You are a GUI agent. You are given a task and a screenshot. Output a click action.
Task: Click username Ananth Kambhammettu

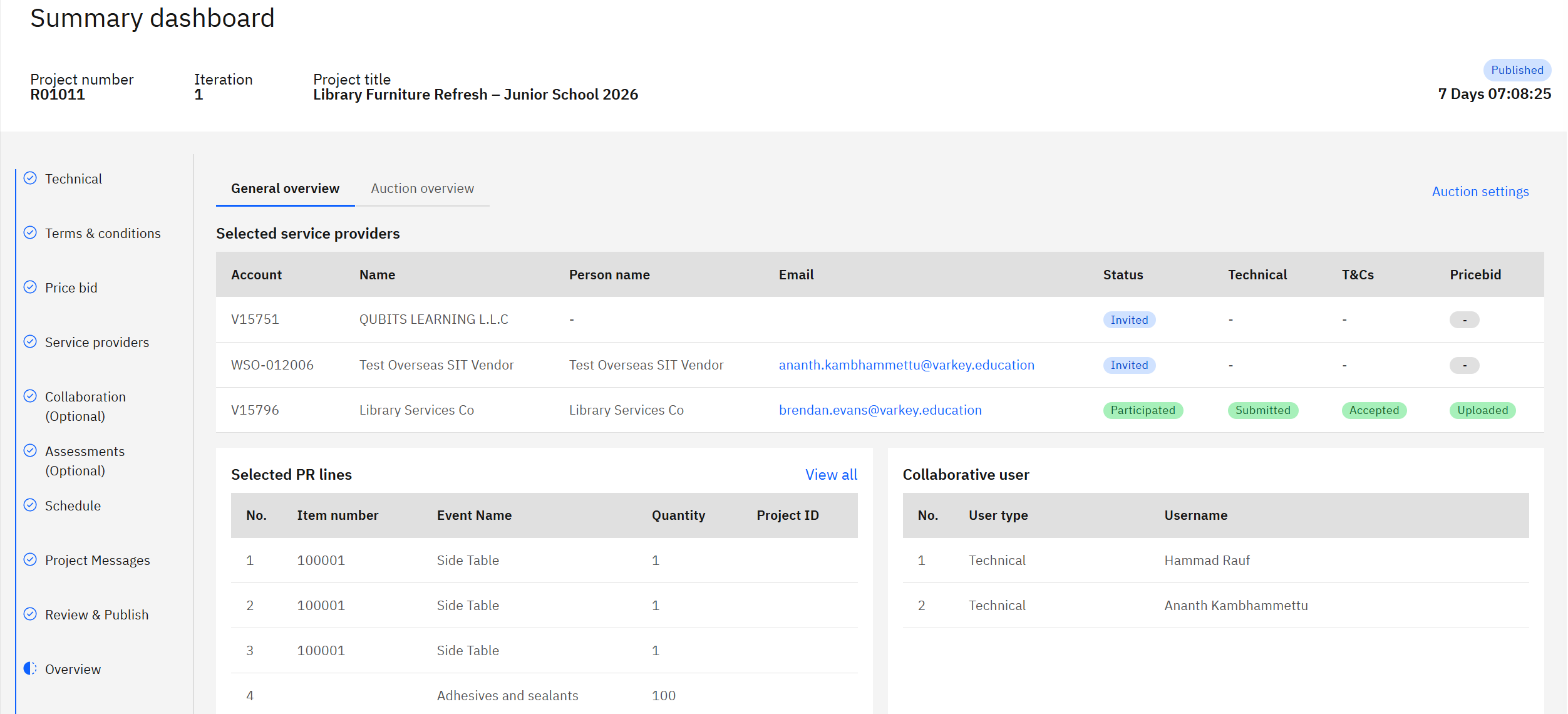1236,606
